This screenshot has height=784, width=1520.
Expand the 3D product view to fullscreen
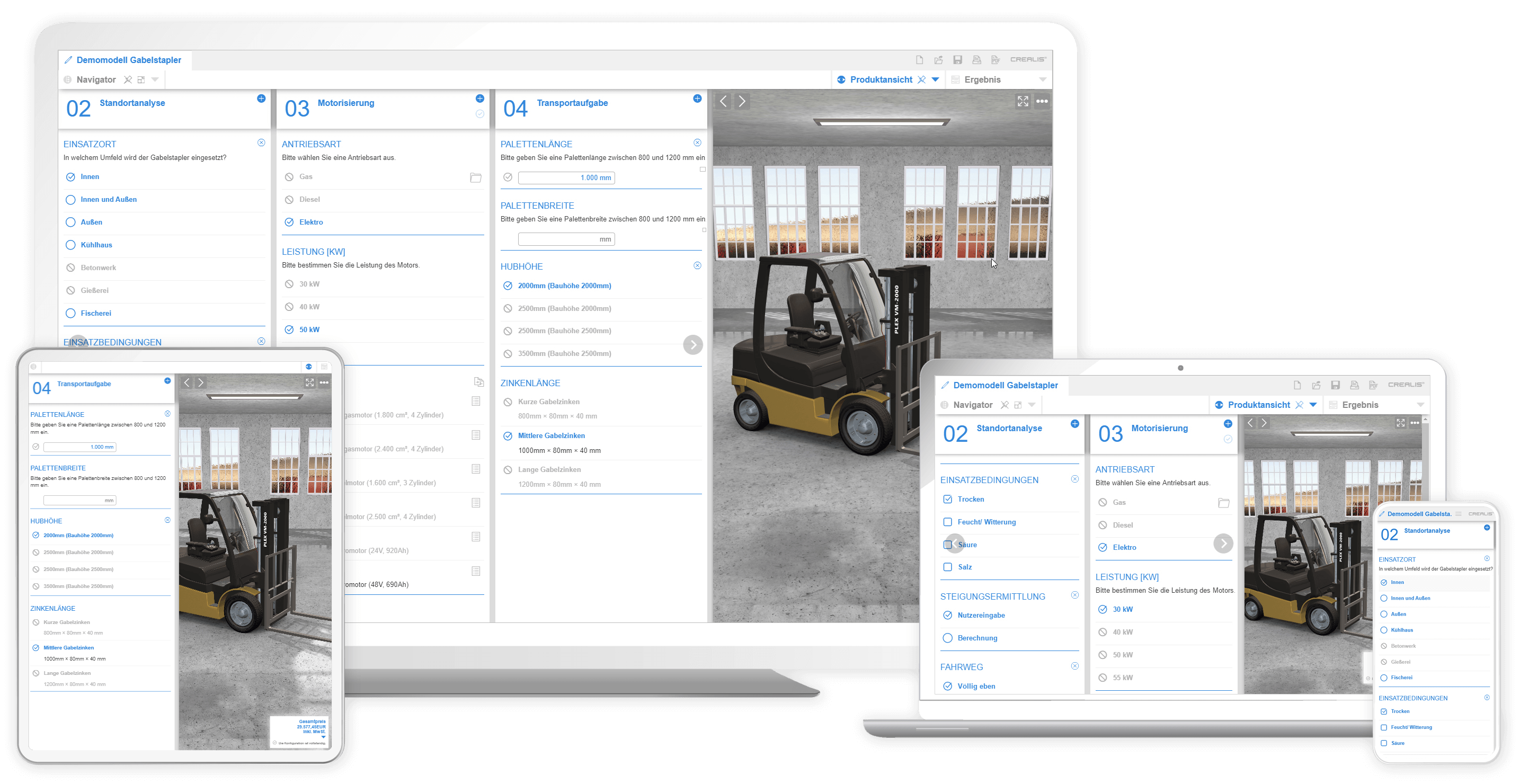(1023, 102)
